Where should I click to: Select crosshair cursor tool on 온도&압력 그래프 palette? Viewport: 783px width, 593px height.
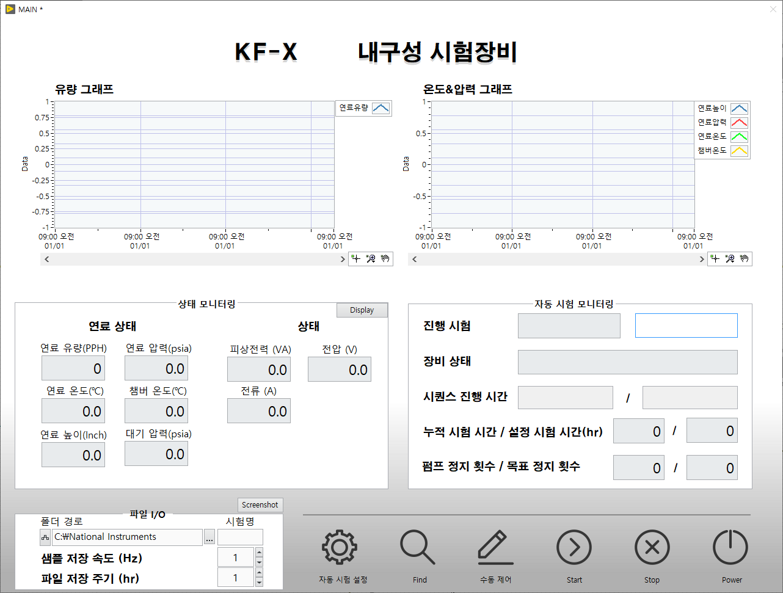[x=715, y=259]
